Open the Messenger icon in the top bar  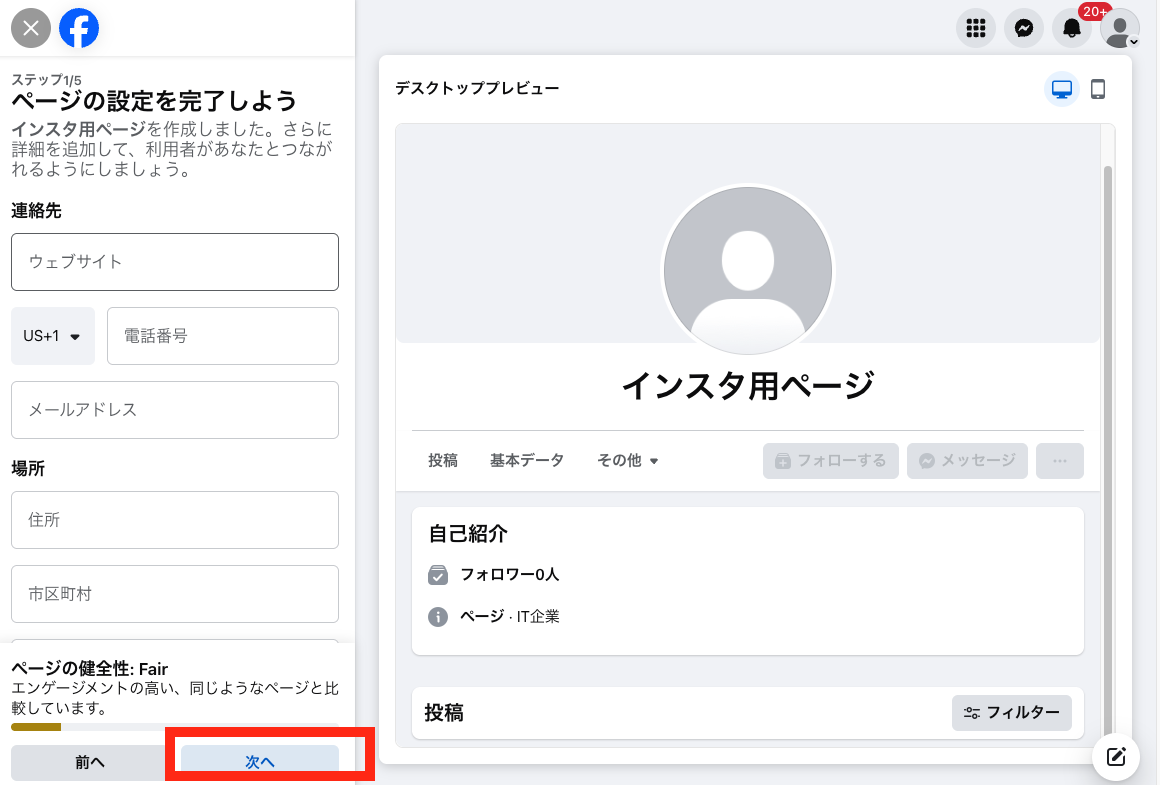coord(1023,27)
